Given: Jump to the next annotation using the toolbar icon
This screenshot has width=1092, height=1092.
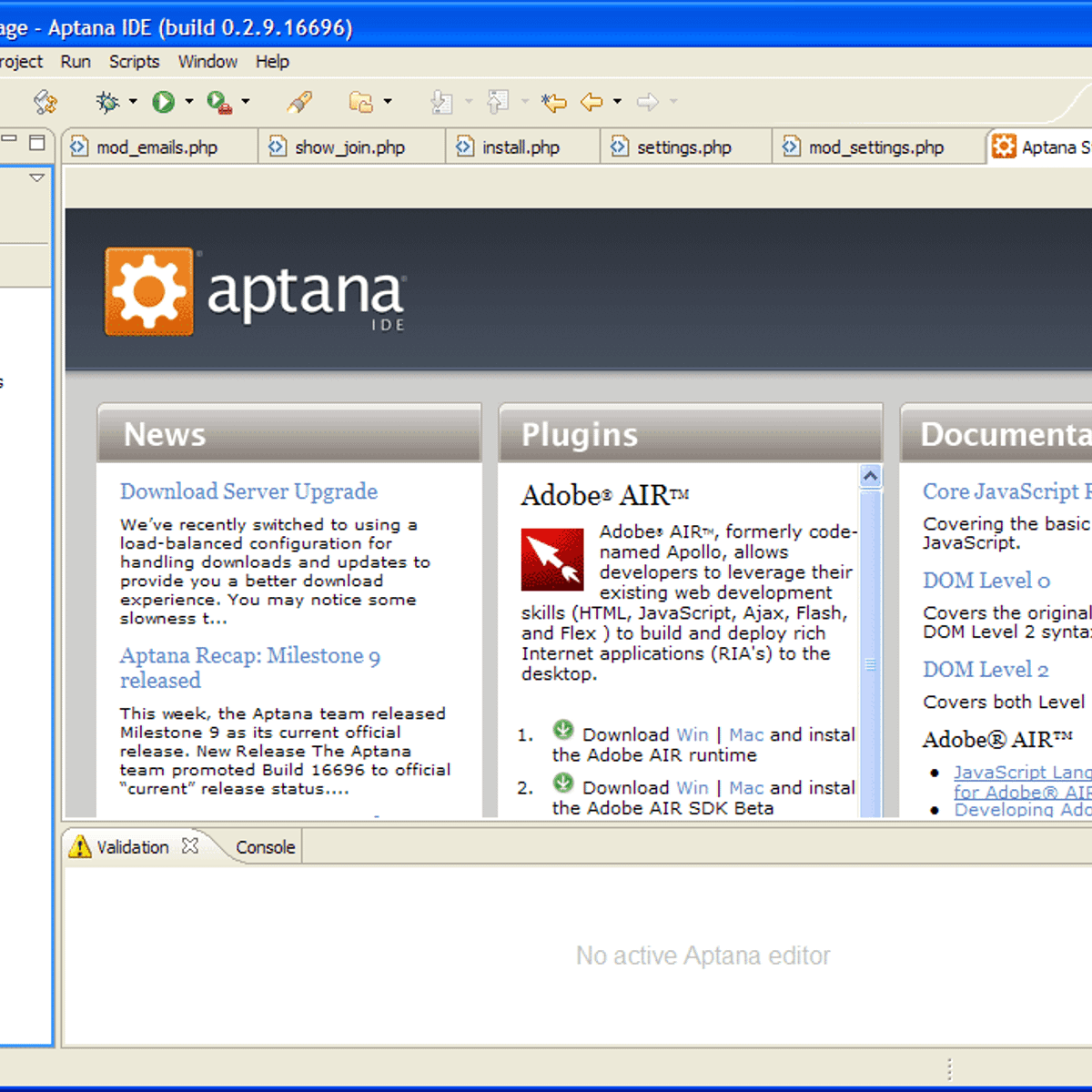Looking at the screenshot, I should click(442, 102).
